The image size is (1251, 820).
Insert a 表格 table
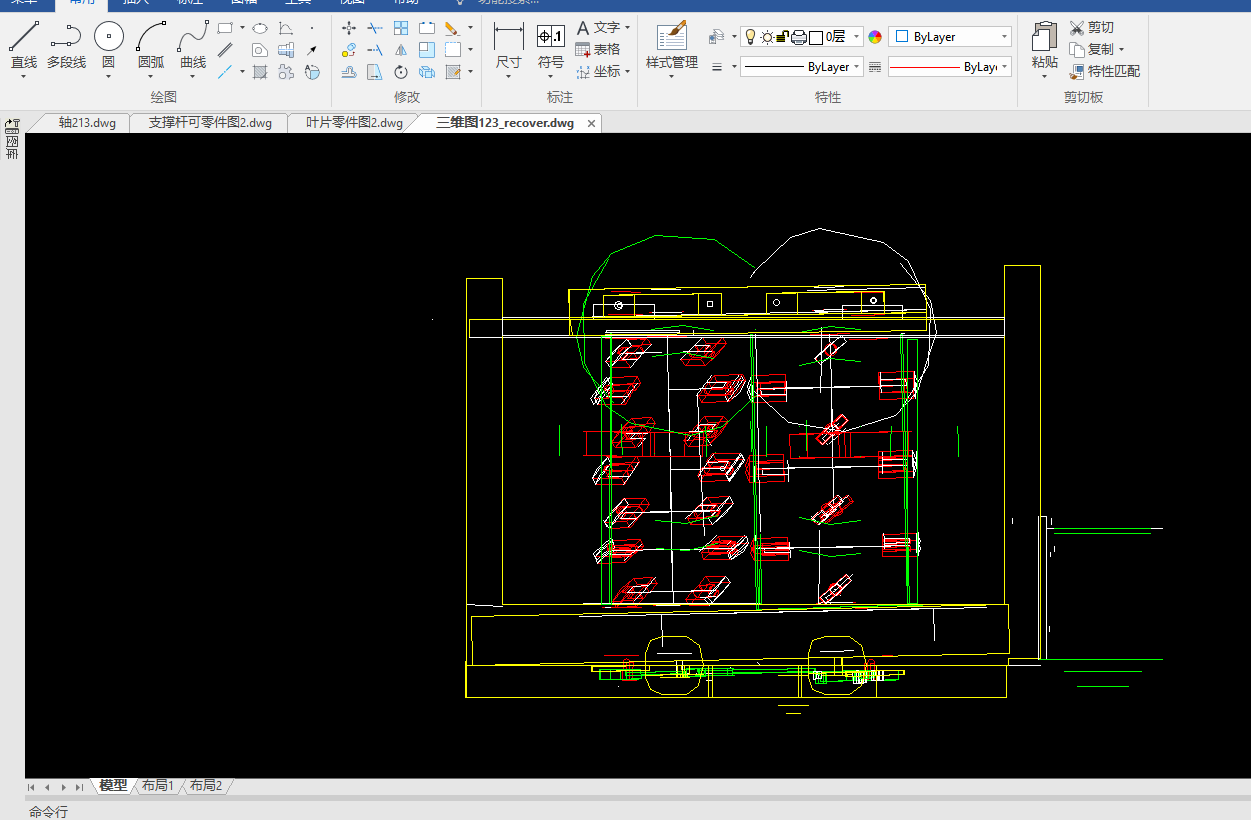point(597,49)
